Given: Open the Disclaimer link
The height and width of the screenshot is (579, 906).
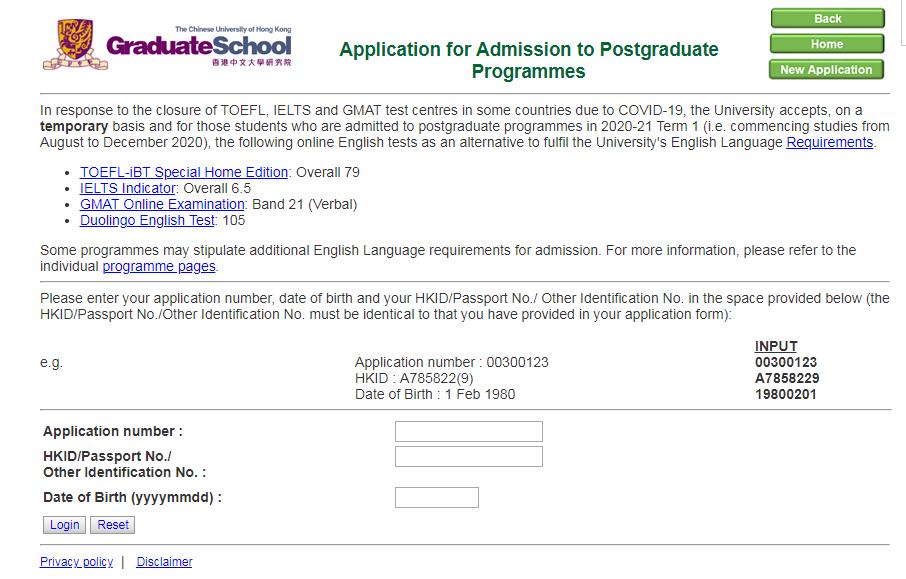Looking at the screenshot, I should click(x=164, y=562).
